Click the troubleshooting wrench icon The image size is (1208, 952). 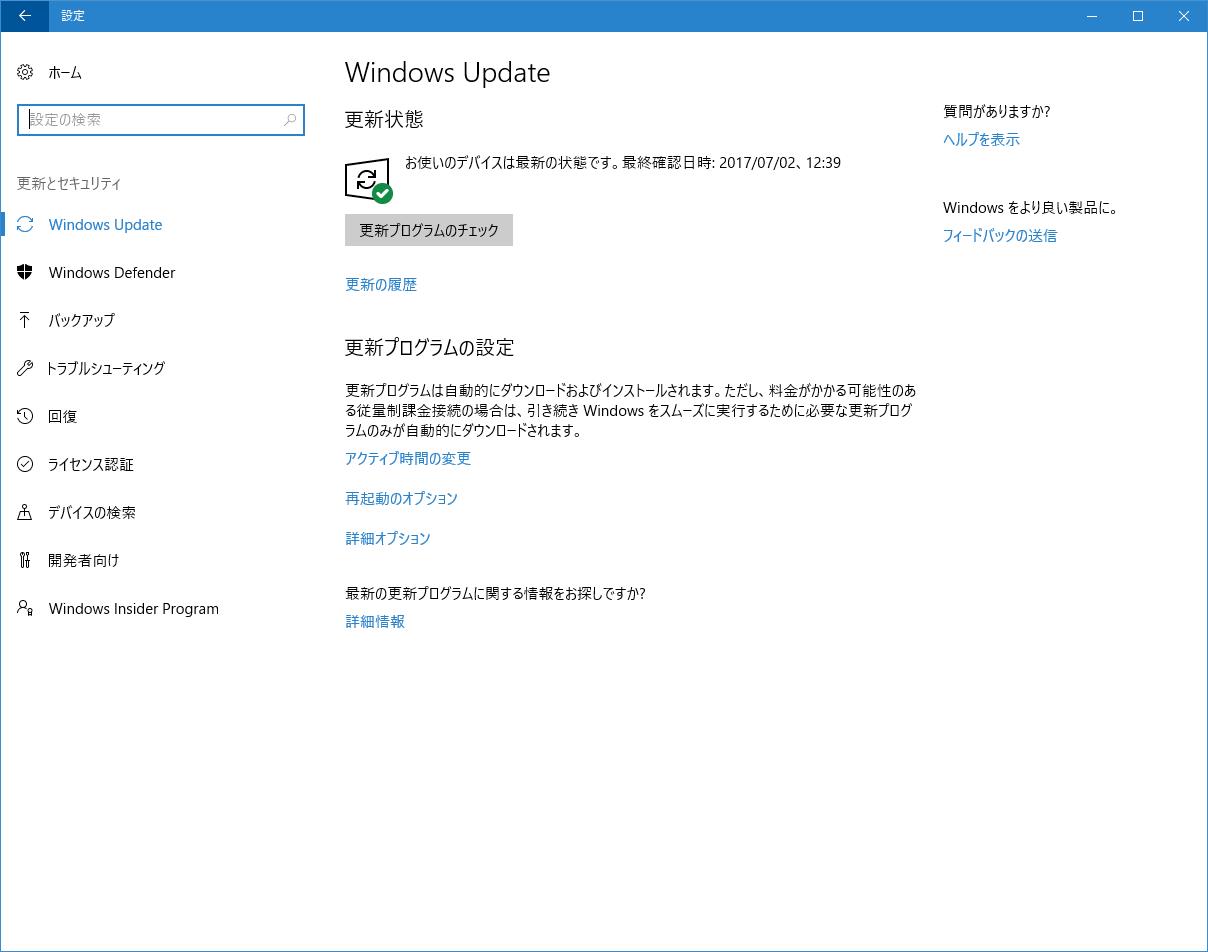(25, 368)
